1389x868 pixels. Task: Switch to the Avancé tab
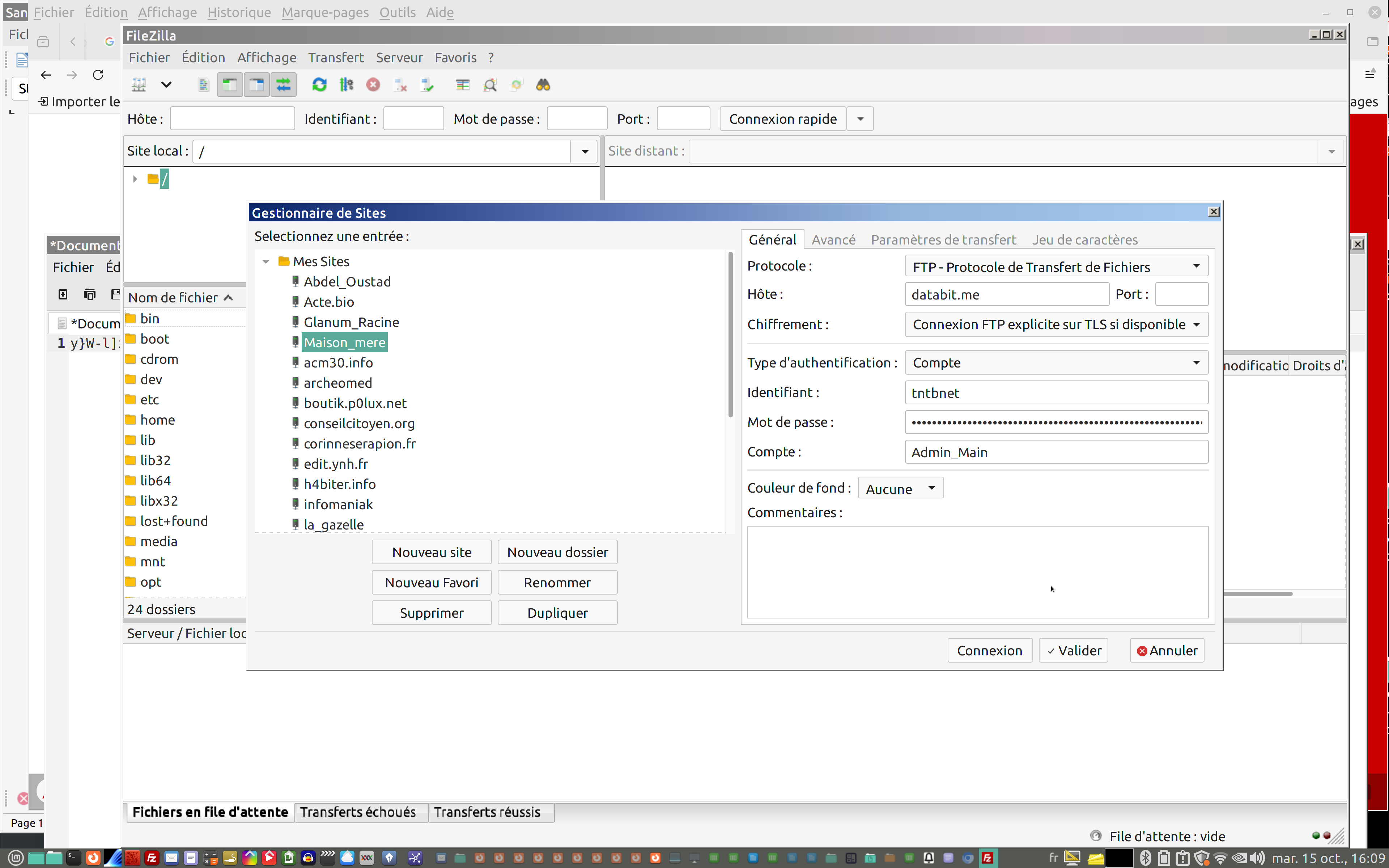833,240
